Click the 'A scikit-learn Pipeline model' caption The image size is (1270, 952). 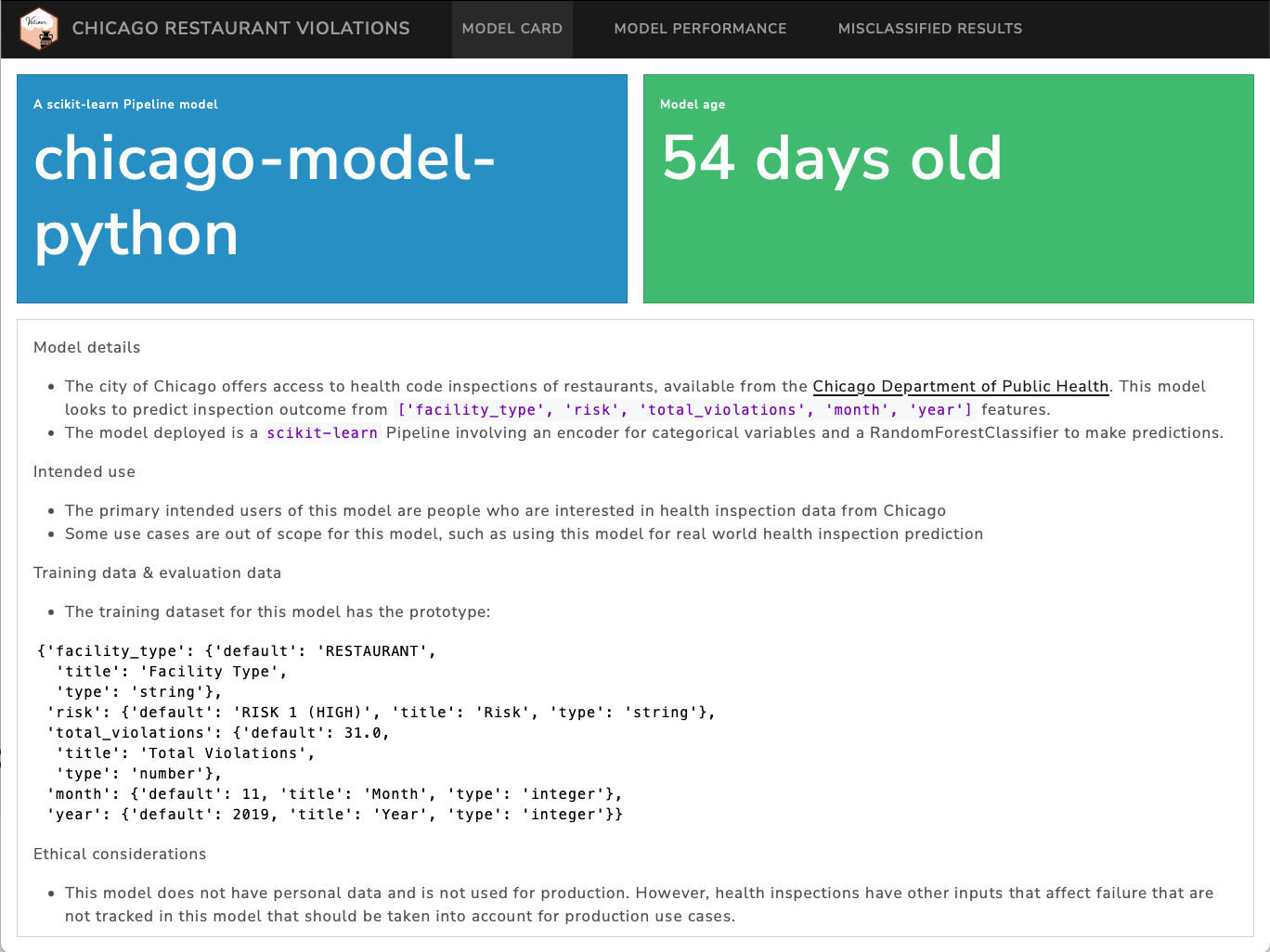[125, 104]
